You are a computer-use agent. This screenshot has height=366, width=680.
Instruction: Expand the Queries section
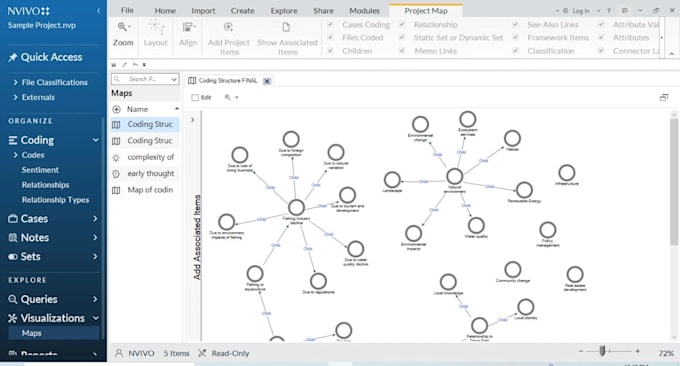pyautogui.click(x=95, y=299)
